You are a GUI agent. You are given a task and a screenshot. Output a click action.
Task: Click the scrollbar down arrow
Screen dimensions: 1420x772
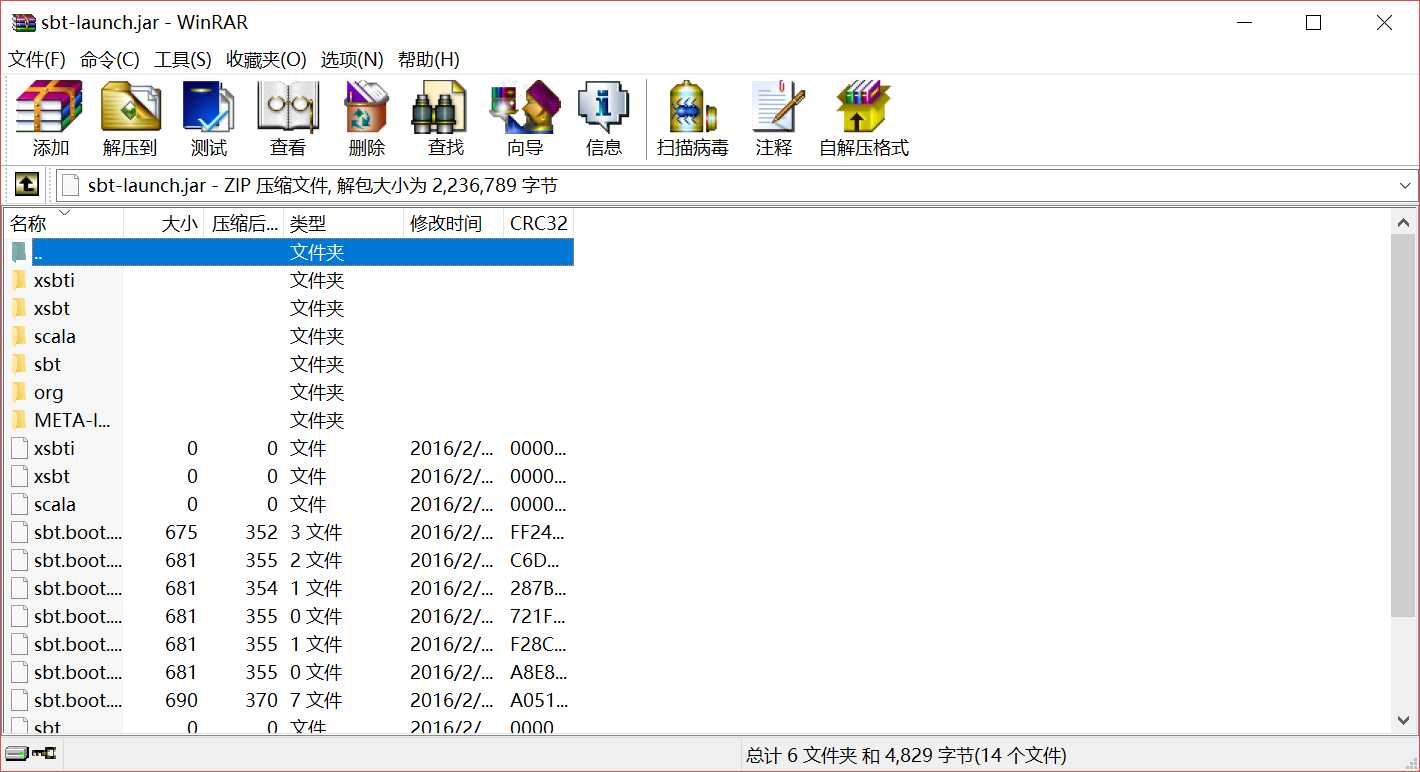pyautogui.click(x=1404, y=720)
